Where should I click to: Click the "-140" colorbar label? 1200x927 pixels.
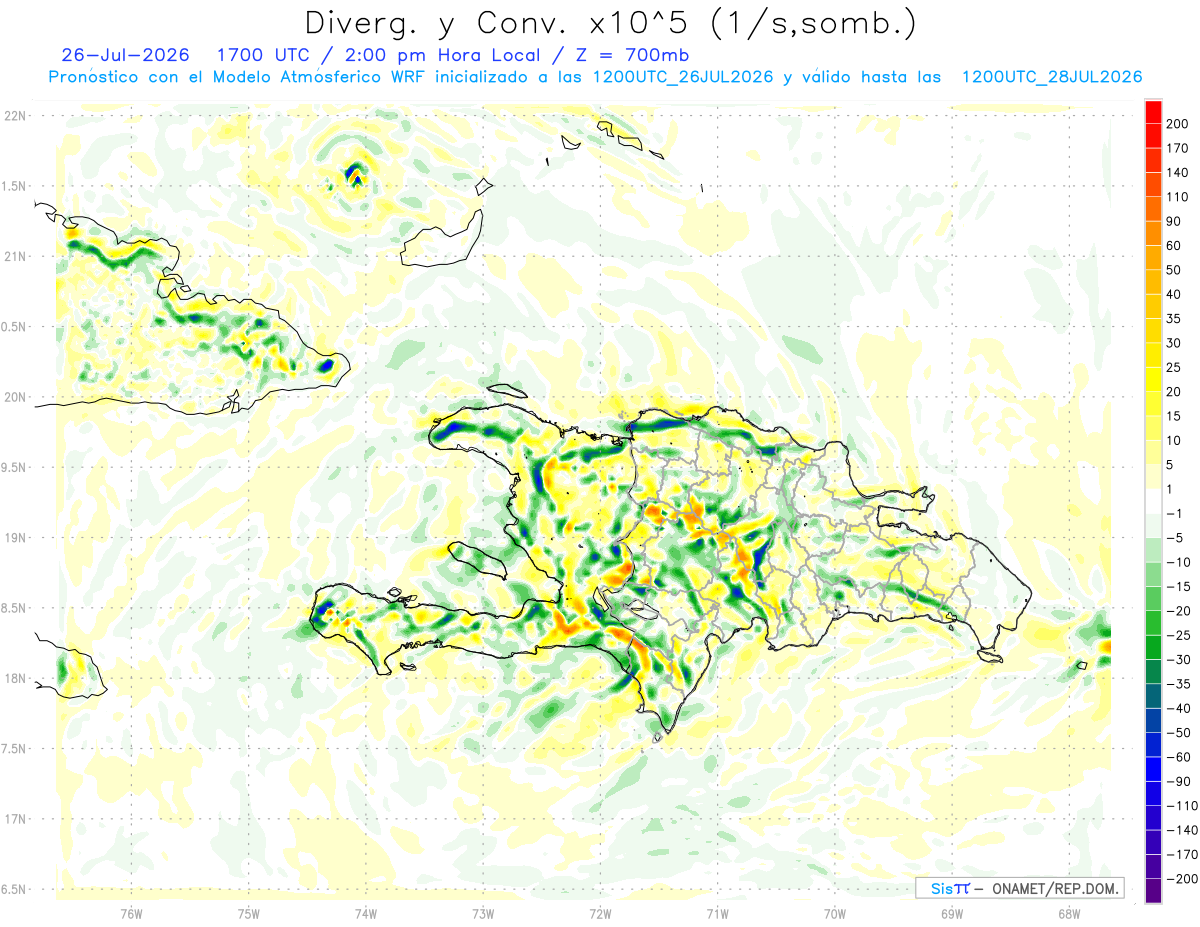(x=1180, y=830)
